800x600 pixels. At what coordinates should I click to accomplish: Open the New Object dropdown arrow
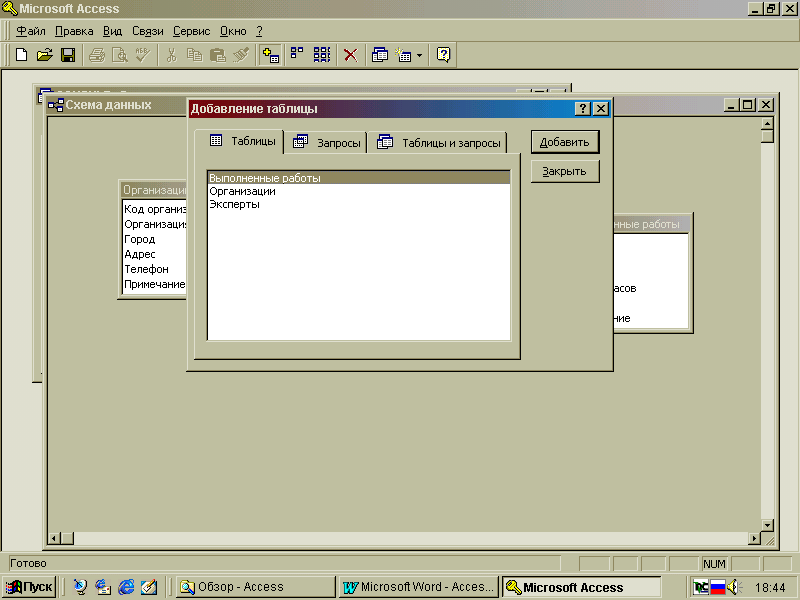tap(419, 55)
